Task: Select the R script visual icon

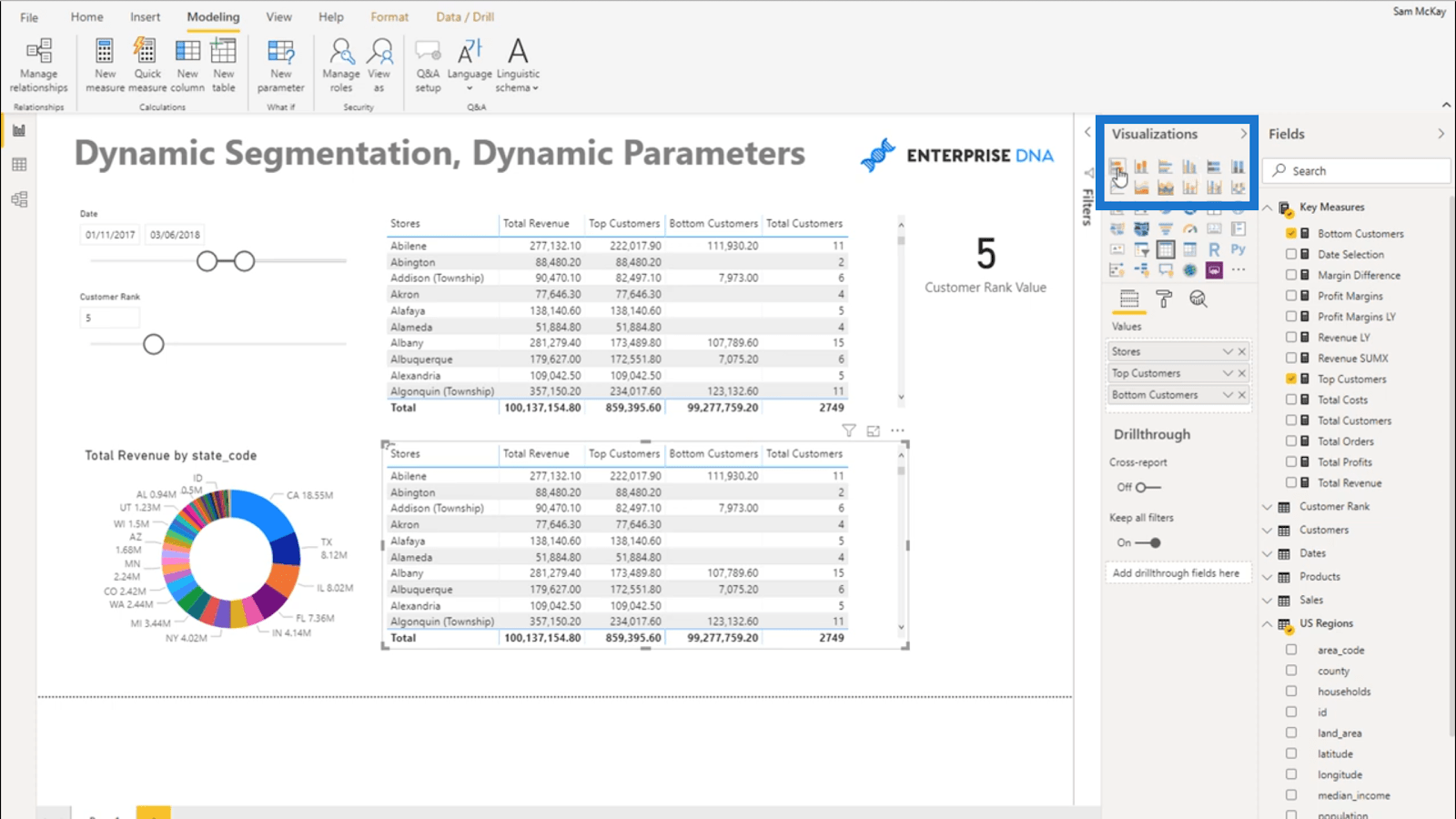Action: click(x=1214, y=249)
